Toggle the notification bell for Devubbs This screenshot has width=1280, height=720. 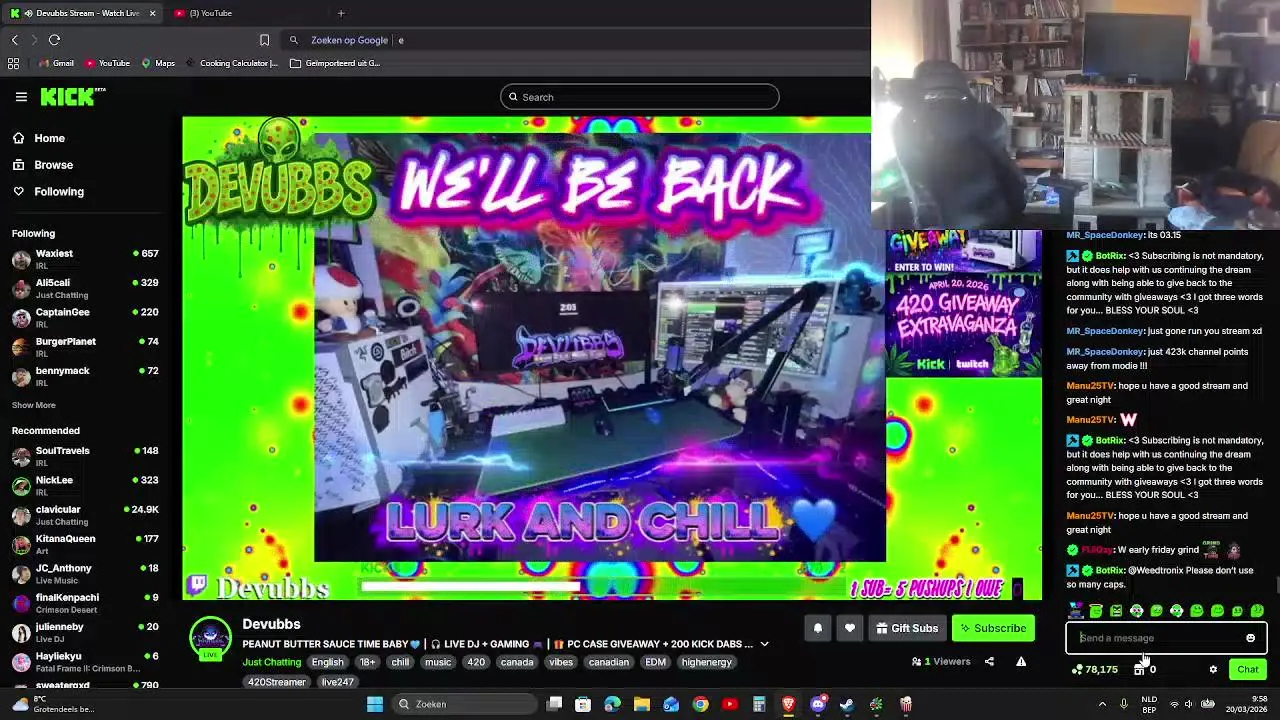point(817,628)
